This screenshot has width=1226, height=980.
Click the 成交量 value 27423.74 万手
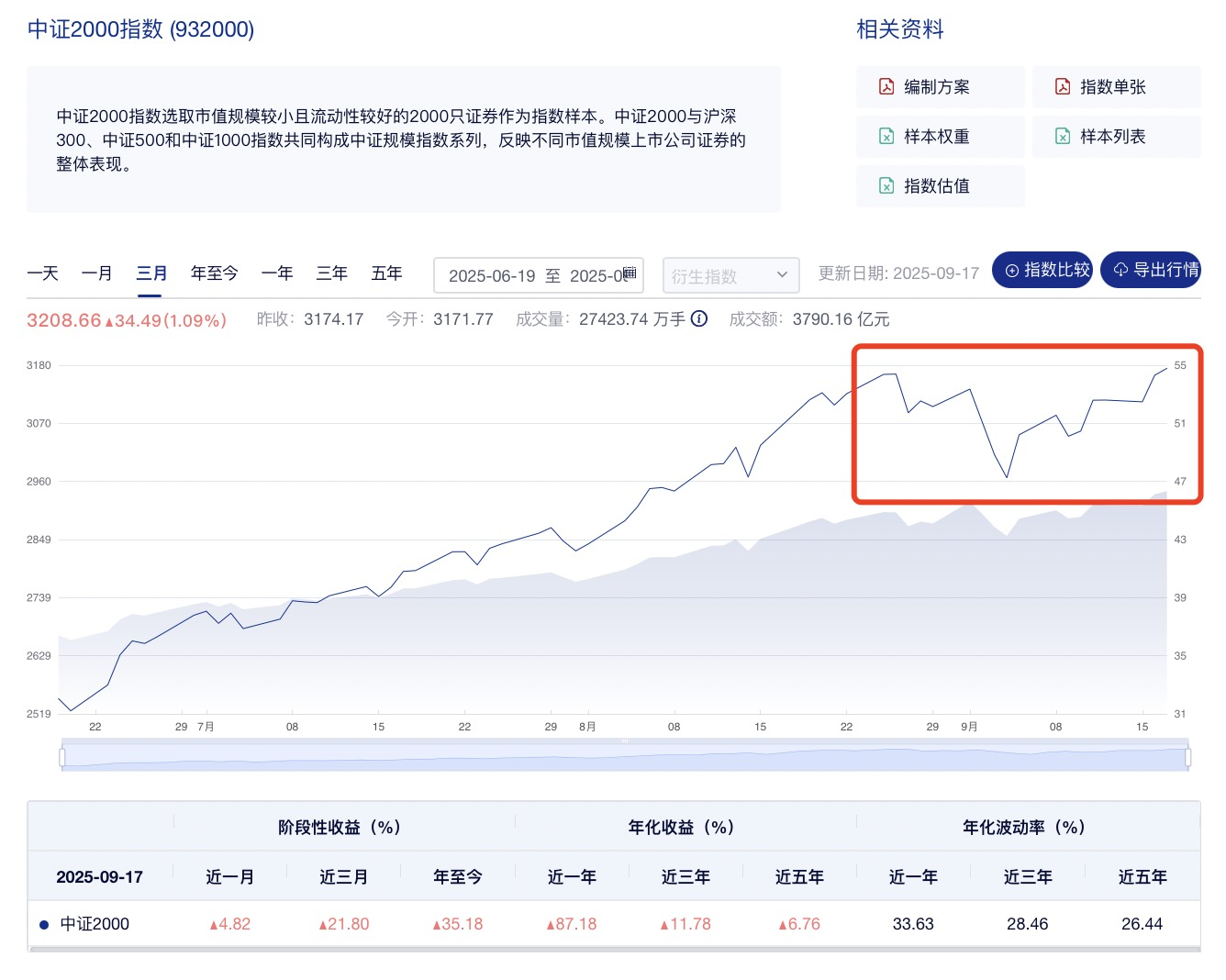click(632, 319)
